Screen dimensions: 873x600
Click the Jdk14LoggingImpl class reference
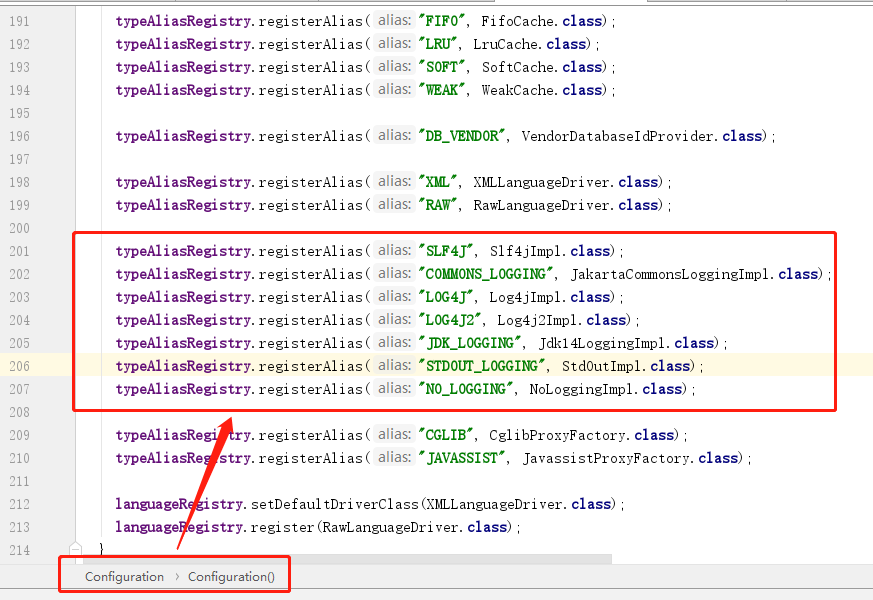[604, 343]
